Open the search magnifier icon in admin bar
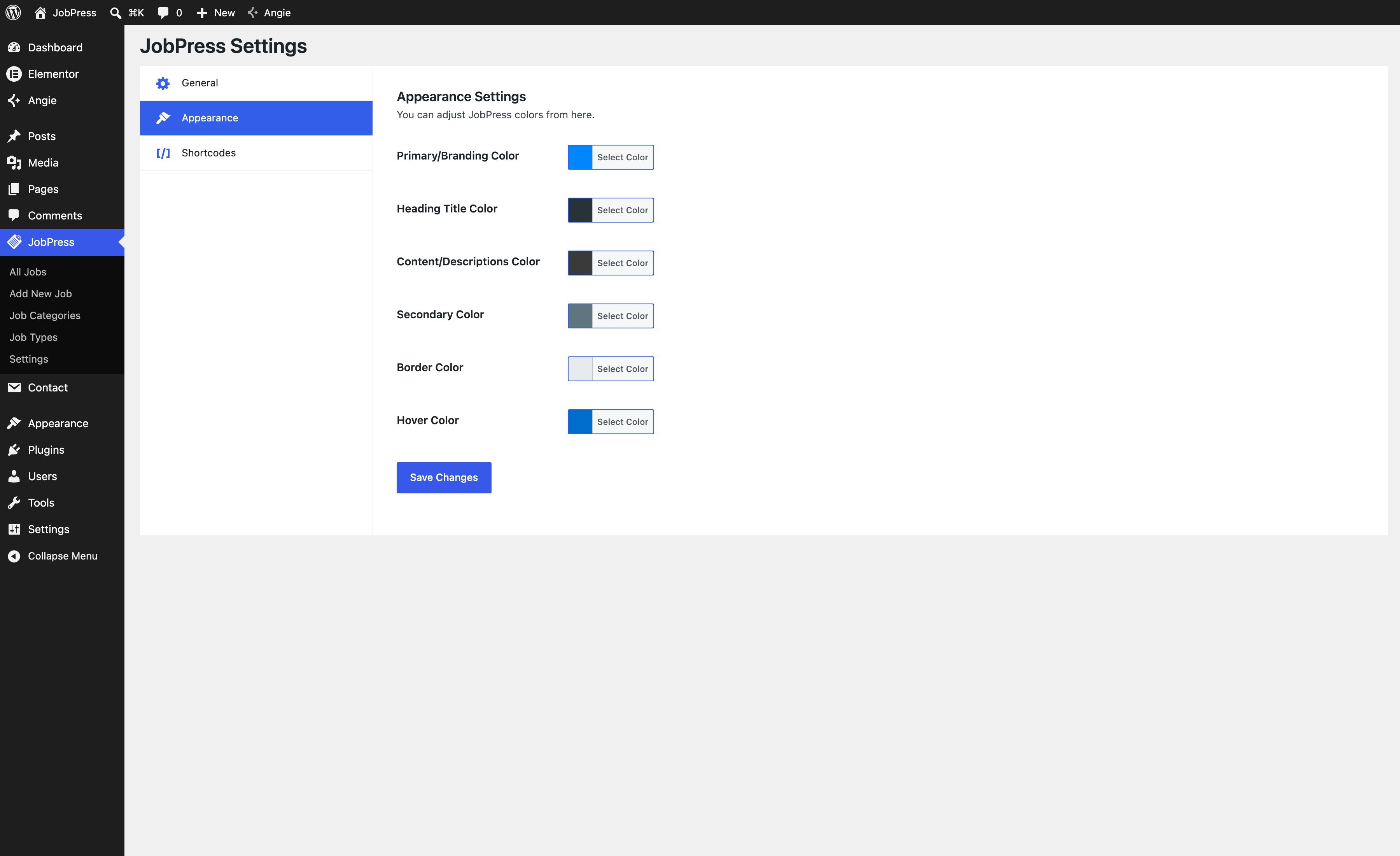The image size is (1400, 856). (x=115, y=12)
